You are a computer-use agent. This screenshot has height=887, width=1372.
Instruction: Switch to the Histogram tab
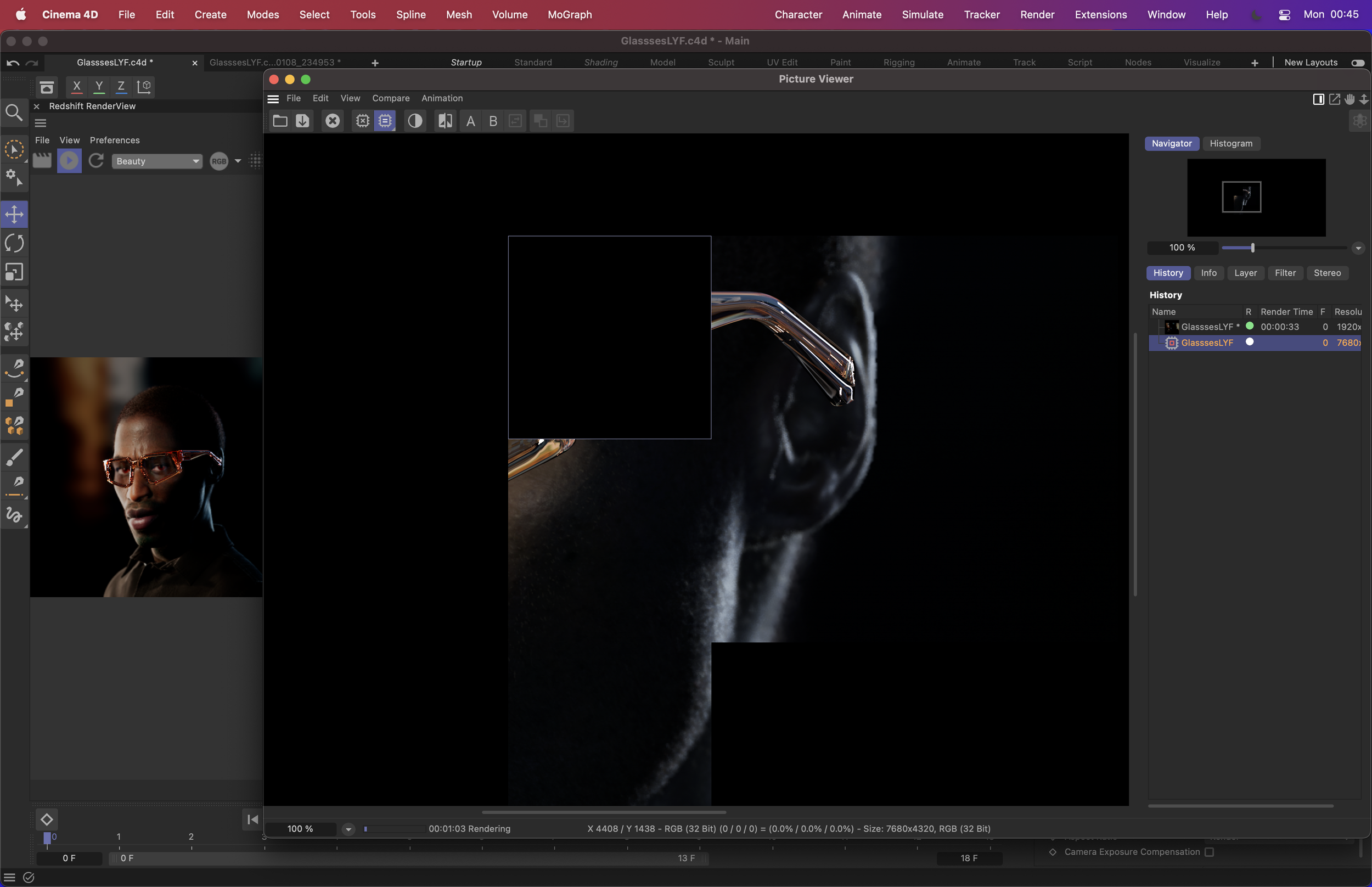pos(1230,143)
